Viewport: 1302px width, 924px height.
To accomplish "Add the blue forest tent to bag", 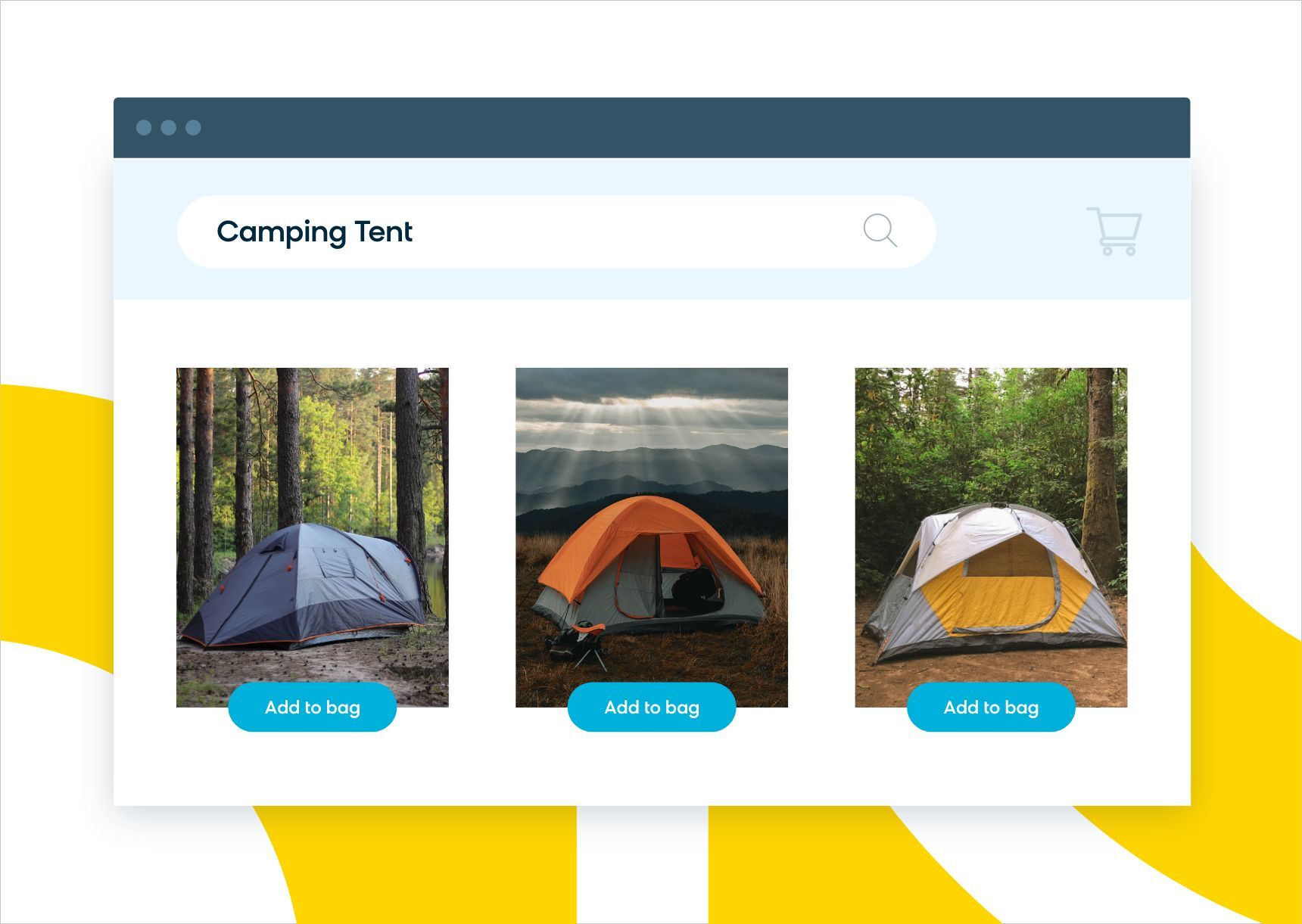I will click(312, 707).
